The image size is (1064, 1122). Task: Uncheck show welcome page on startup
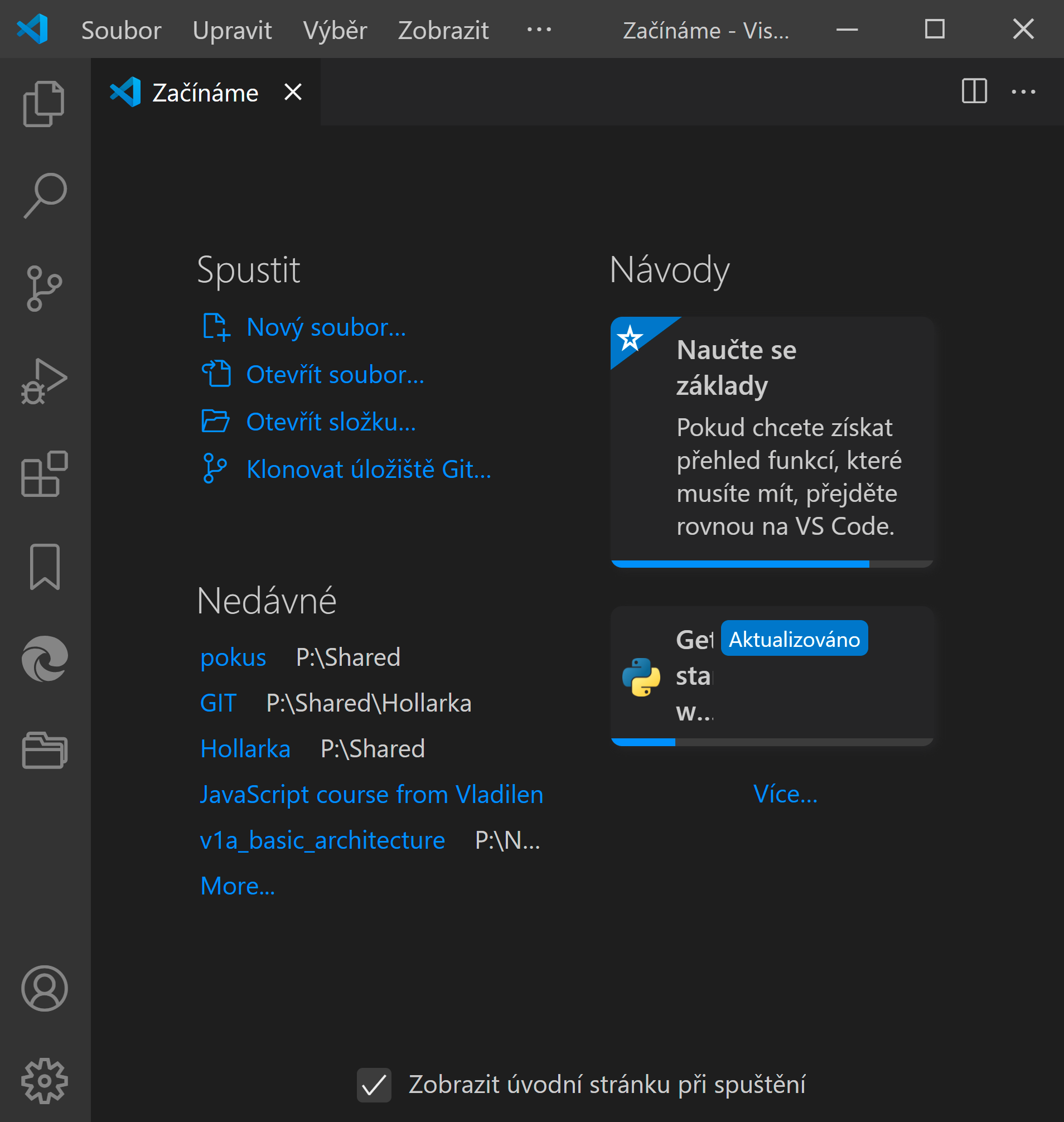point(374,1085)
